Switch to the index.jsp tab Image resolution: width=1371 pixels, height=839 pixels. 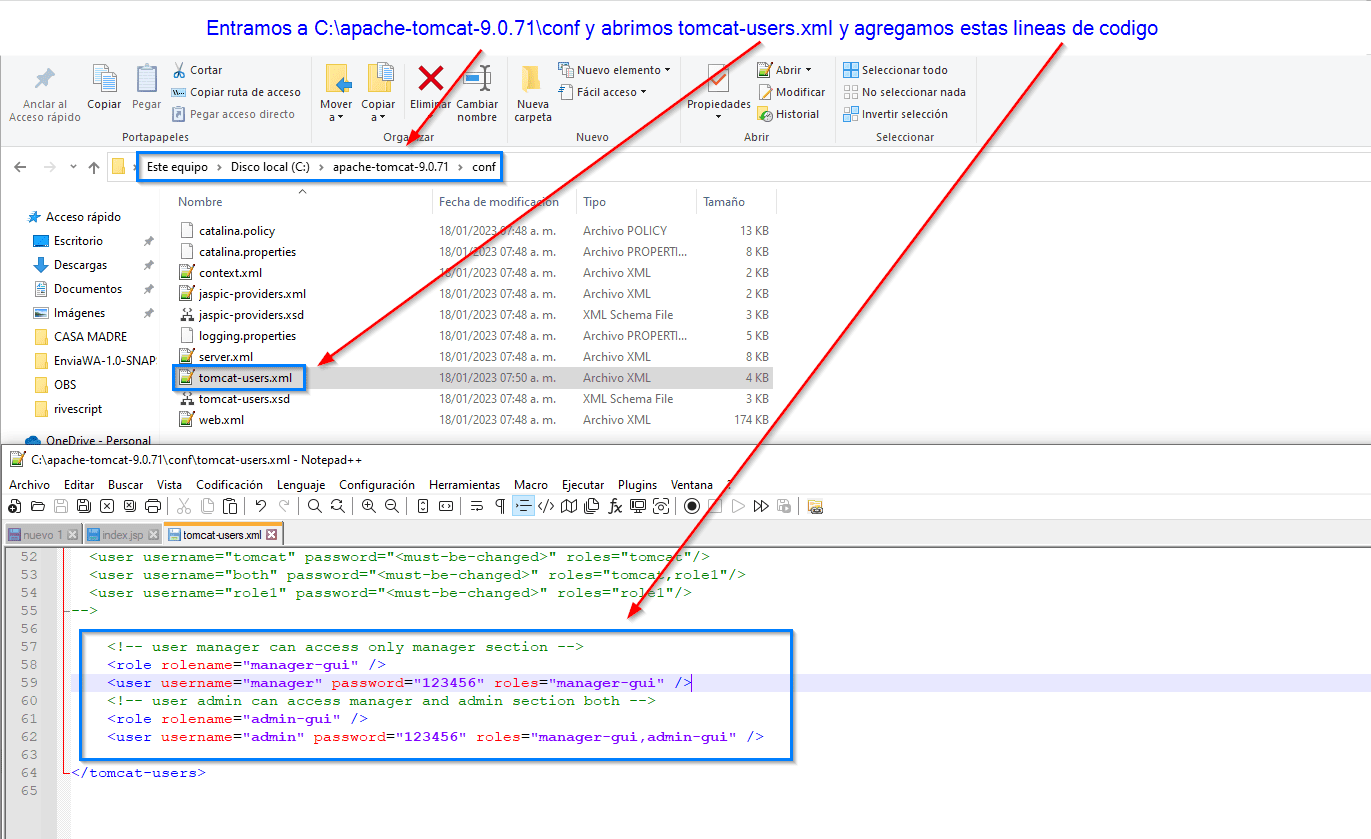tap(122, 535)
